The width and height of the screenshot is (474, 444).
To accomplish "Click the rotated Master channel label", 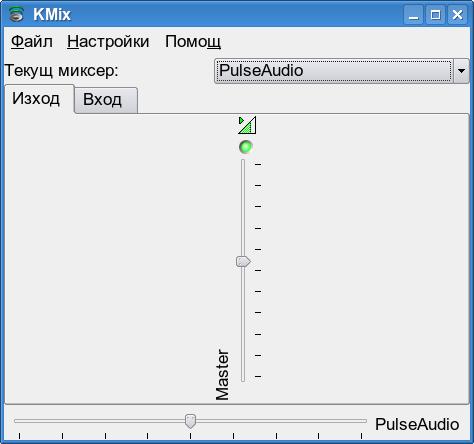I will pos(222,375).
